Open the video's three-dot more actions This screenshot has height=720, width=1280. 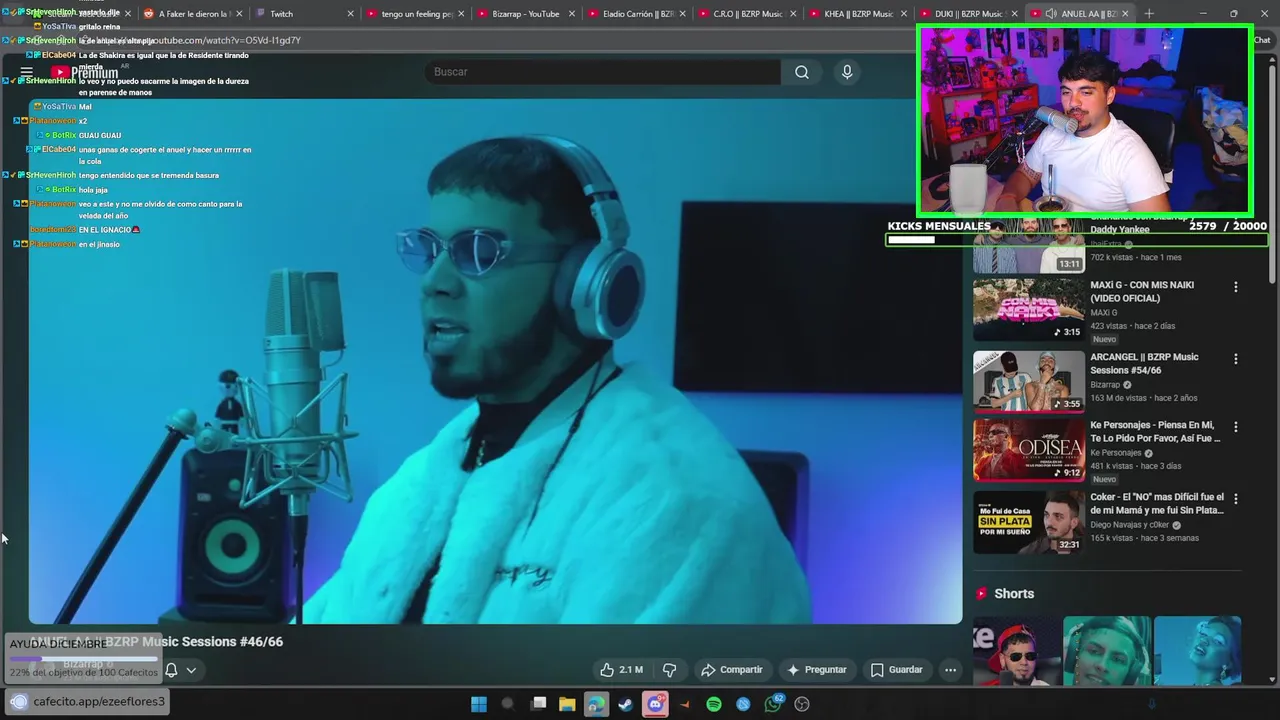pyautogui.click(x=950, y=670)
